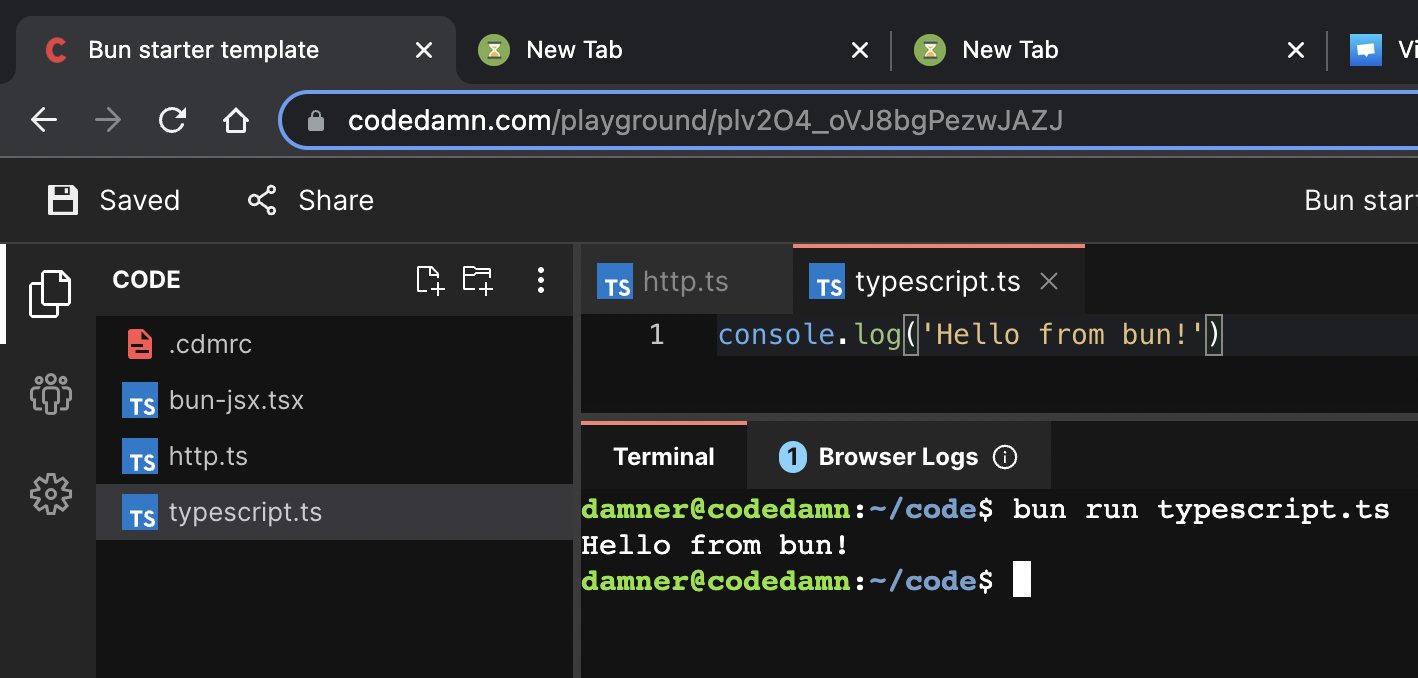1418x678 pixels.
Task: Open http.ts from the file tree
Action: click(x=208, y=457)
